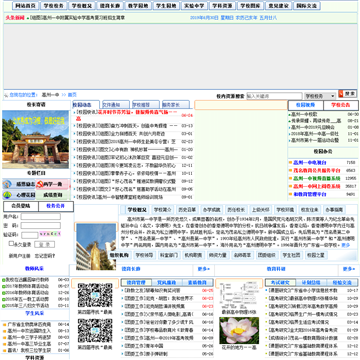Open the 惠州市第十一届运动会 video link
This screenshot has width=360, height=360.
click(315, 141)
